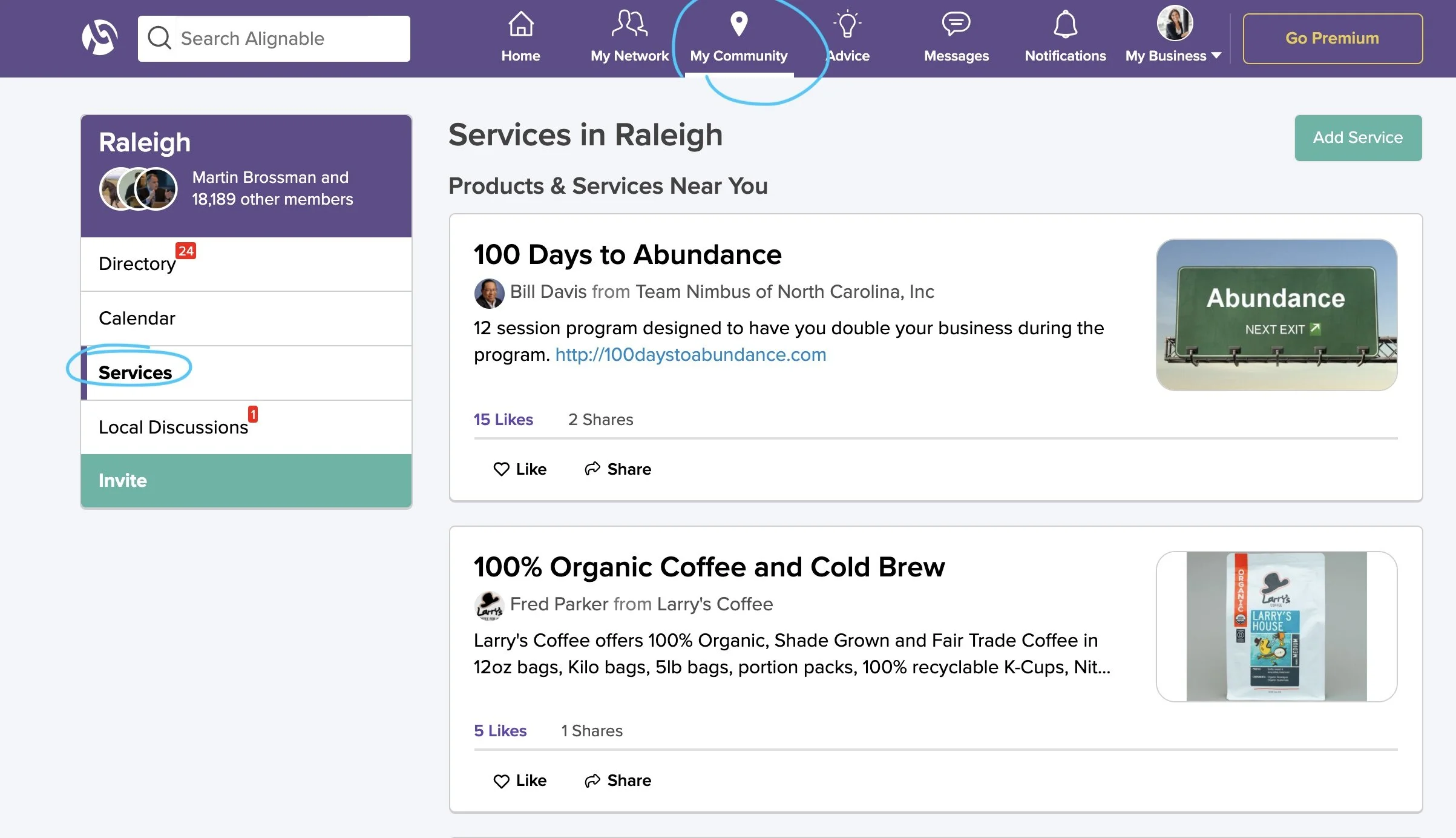Viewport: 1456px width, 838px height.
Task: Open the Services section in sidebar
Action: (x=135, y=372)
